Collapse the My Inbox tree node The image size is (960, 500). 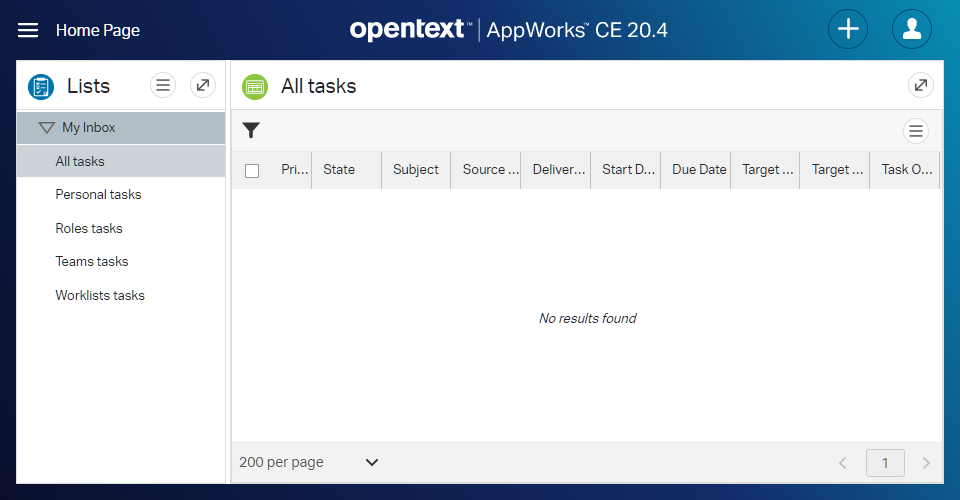[47, 127]
